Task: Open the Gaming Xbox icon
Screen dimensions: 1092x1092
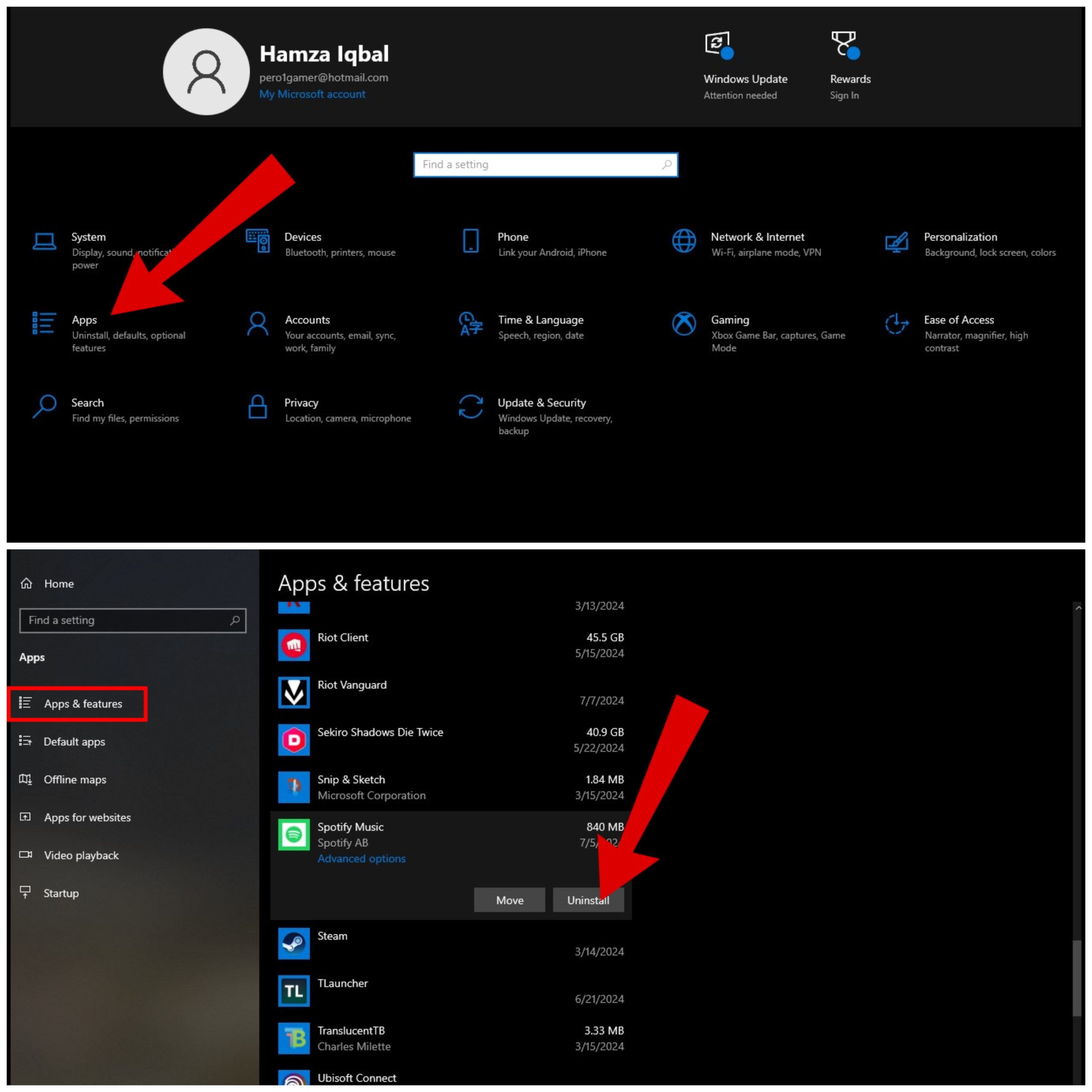Action: click(684, 324)
